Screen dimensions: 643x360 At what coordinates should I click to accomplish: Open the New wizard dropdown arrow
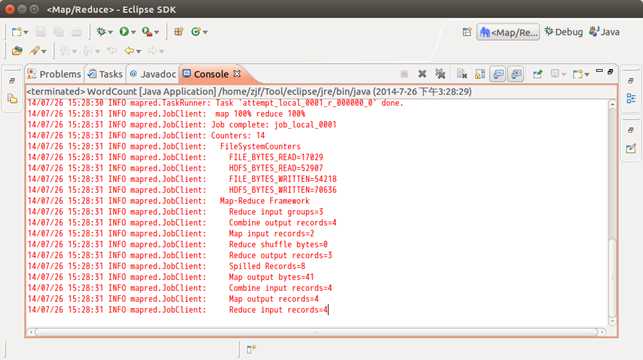(x=26, y=32)
